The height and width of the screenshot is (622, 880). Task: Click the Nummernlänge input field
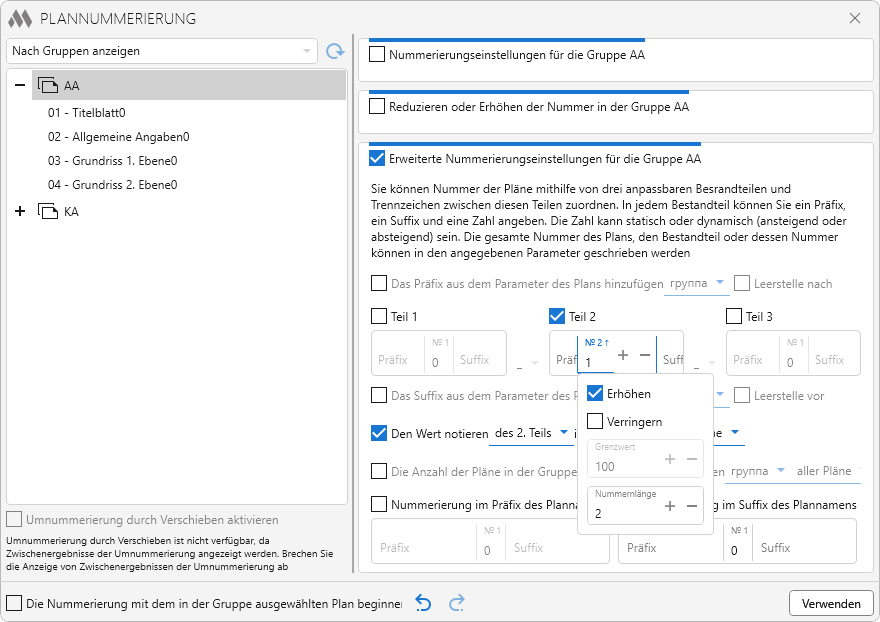click(x=622, y=512)
